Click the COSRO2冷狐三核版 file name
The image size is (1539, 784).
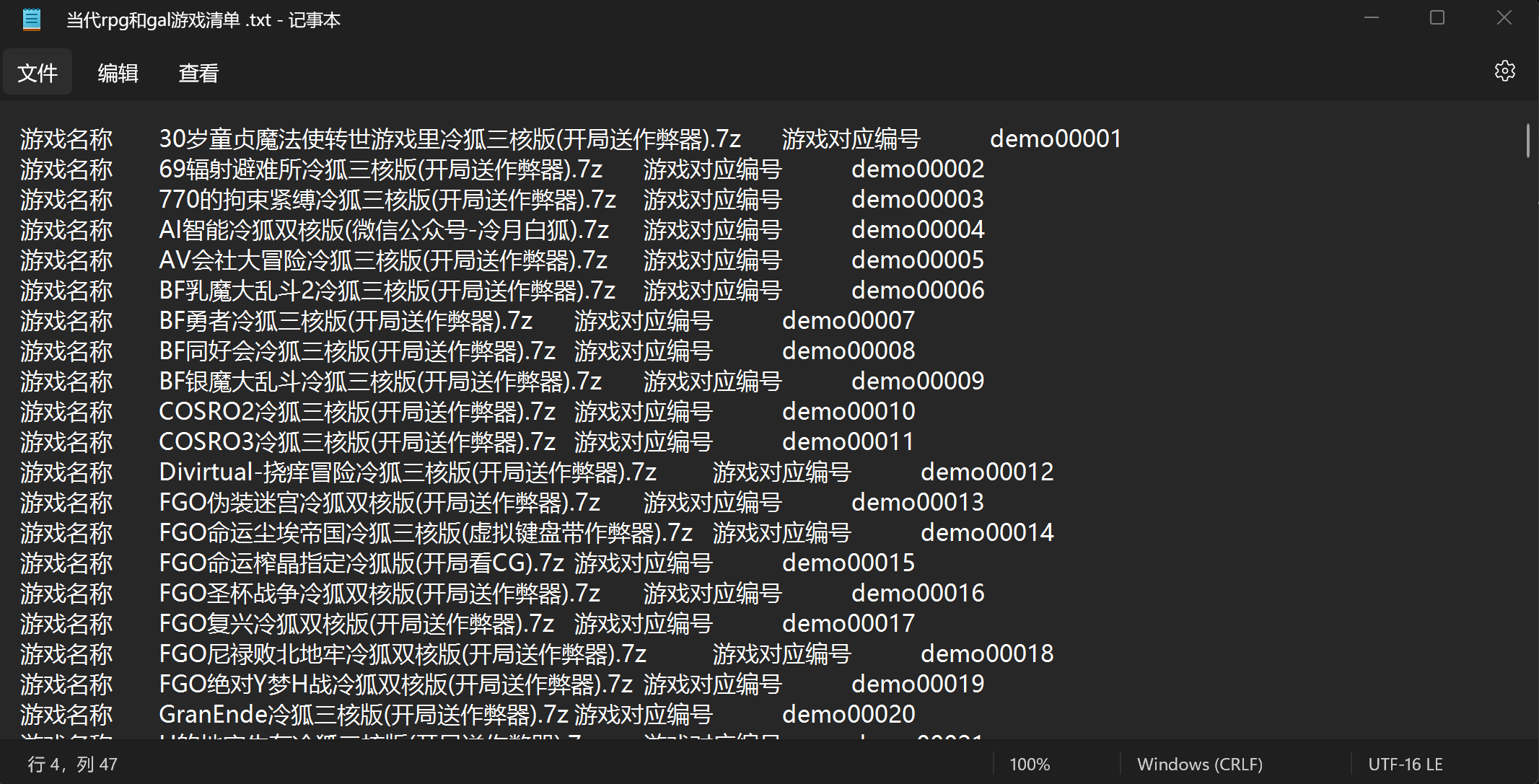357,411
